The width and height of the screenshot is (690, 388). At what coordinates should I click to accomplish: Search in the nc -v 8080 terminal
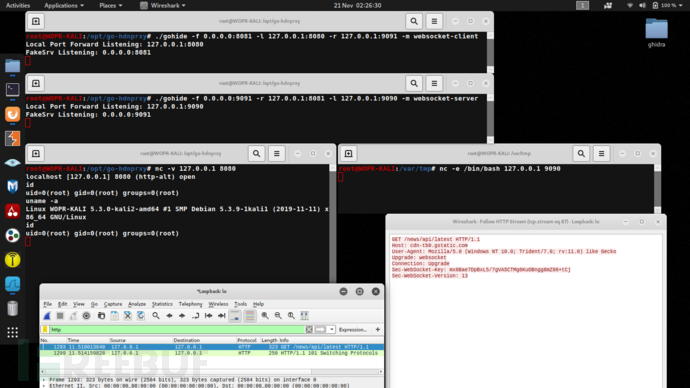pyautogui.click(x=257, y=154)
